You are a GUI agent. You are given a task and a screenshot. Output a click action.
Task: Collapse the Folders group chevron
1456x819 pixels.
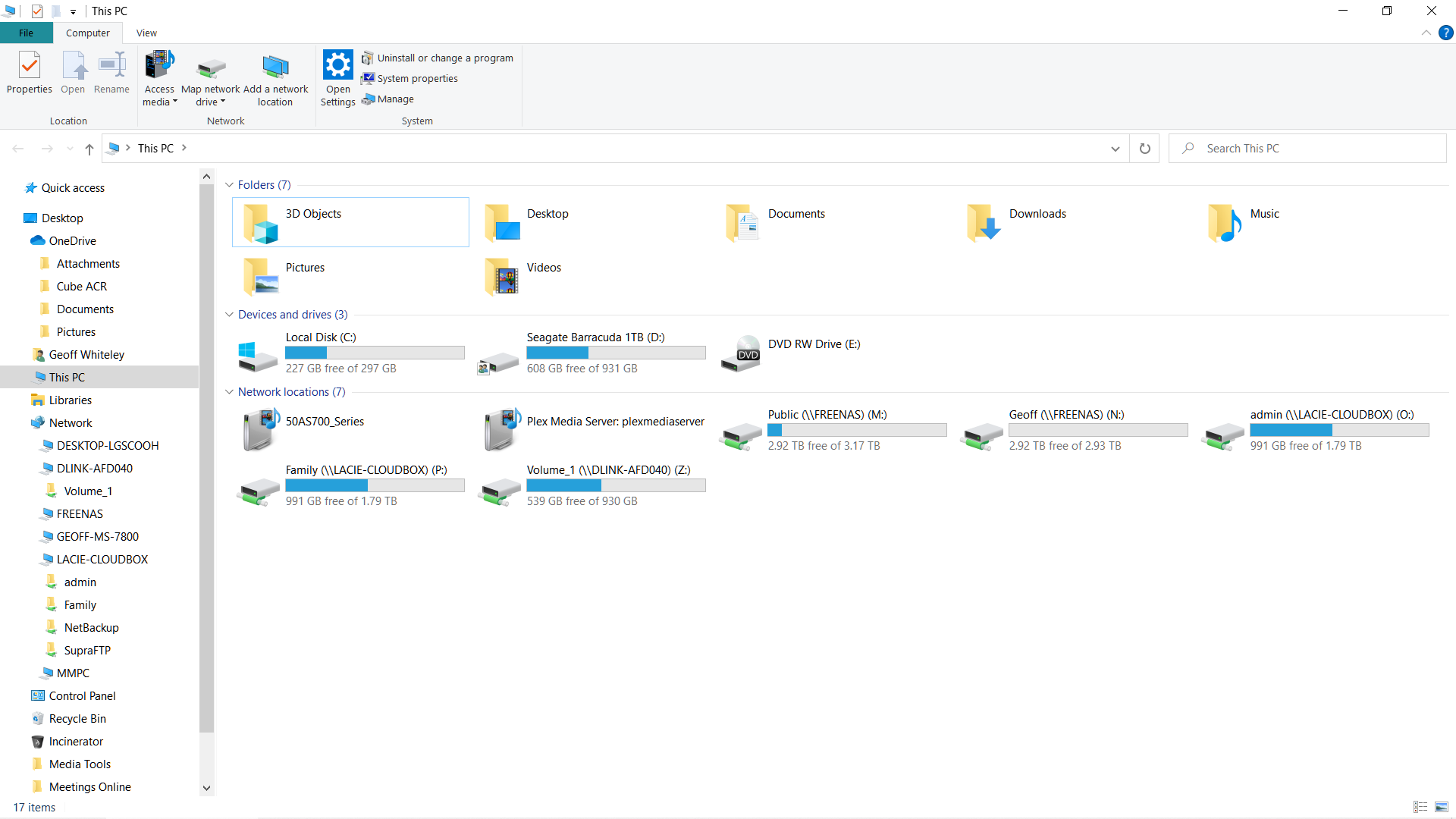(x=229, y=185)
